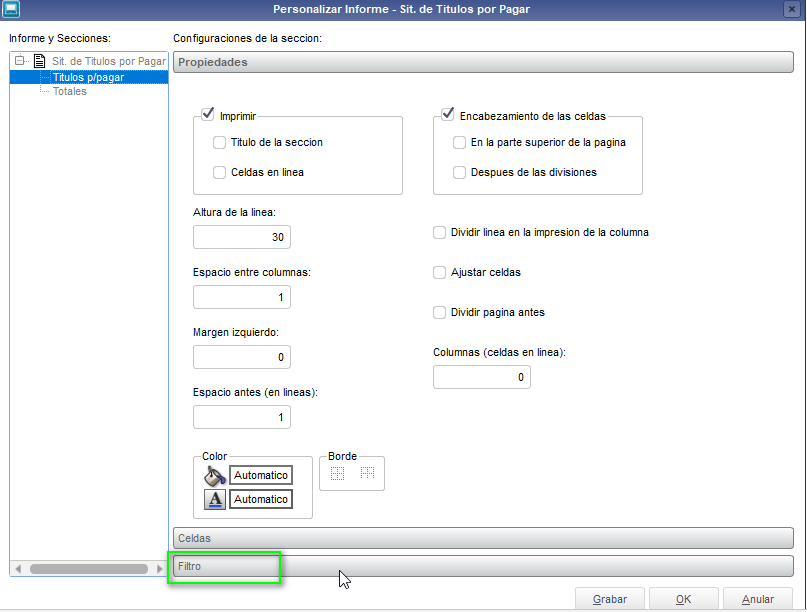The image size is (807, 612).
Task: Open text color Automatico swatch
Action: pyautogui.click(x=261, y=499)
